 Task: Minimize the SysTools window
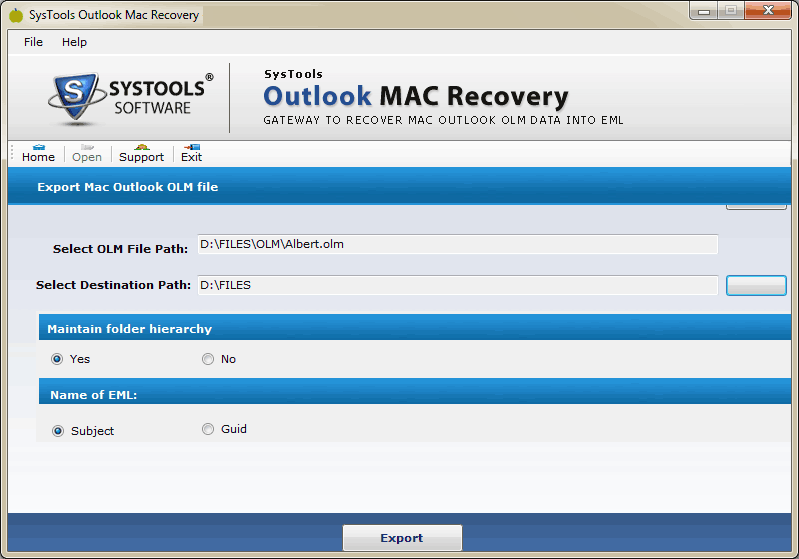tap(704, 11)
